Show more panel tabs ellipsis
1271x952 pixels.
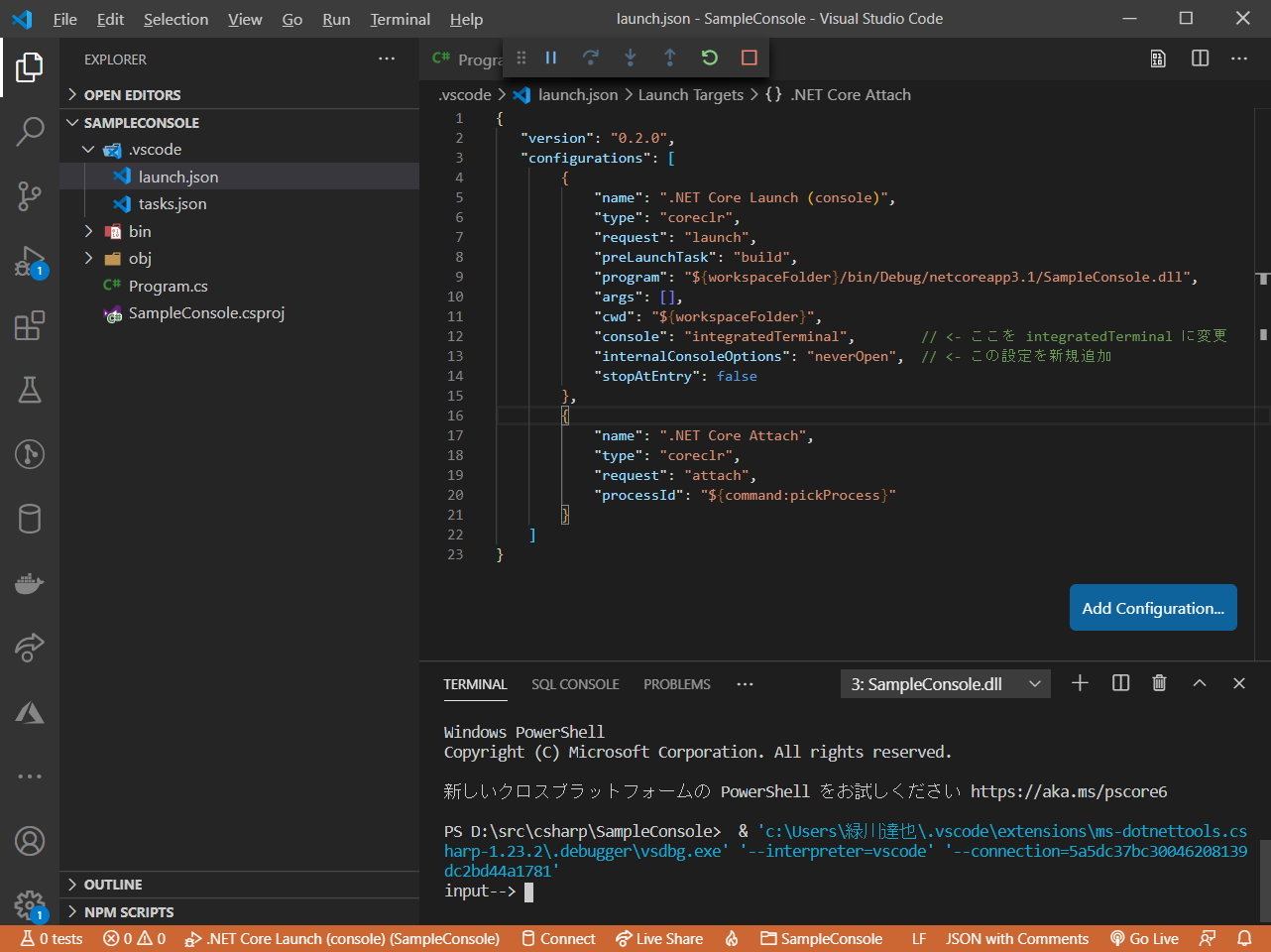[746, 684]
